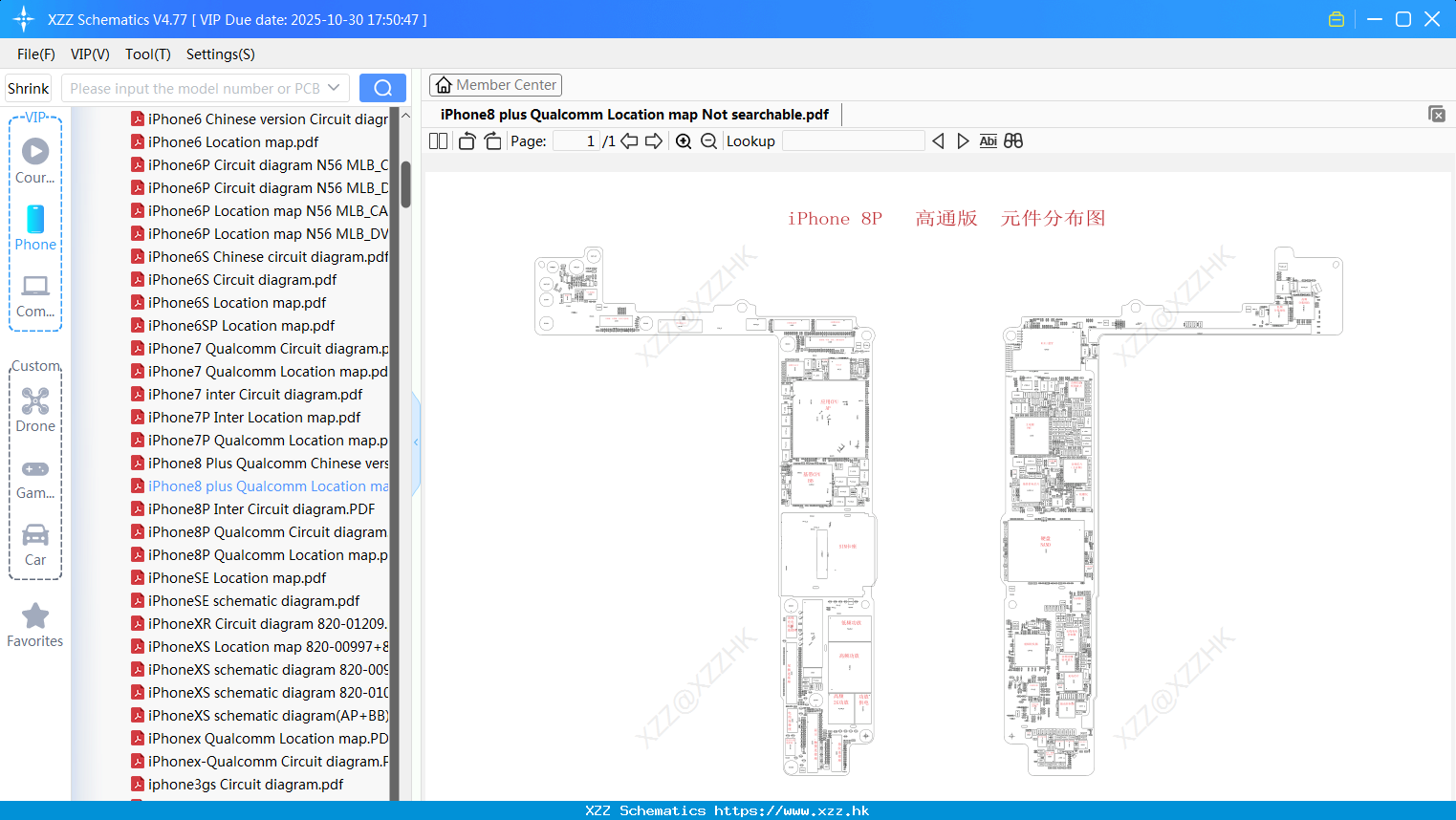Select the Phone sidebar category
Image resolution: width=1456 pixels, height=820 pixels.
tap(35, 227)
